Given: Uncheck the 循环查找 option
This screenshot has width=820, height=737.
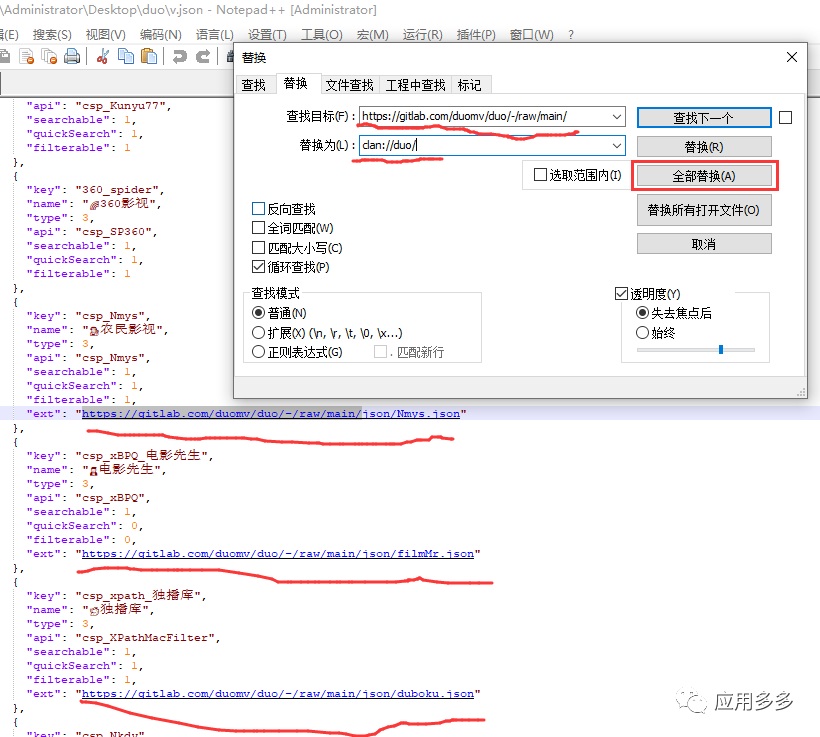Looking at the screenshot, I should pos(259,267).
